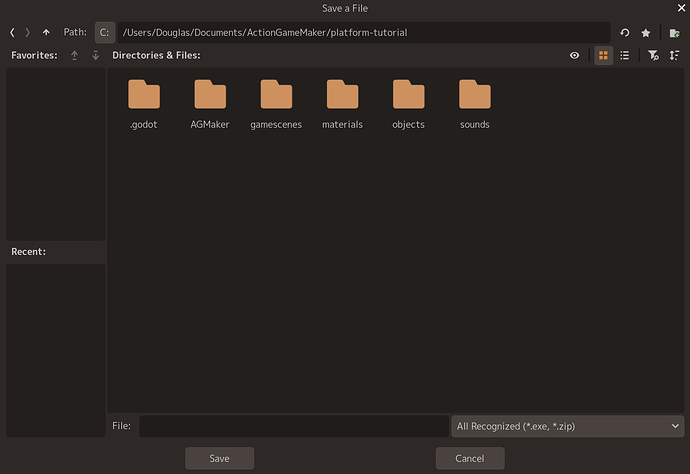Go to parent folder arrow

click(x=46, y=33)
